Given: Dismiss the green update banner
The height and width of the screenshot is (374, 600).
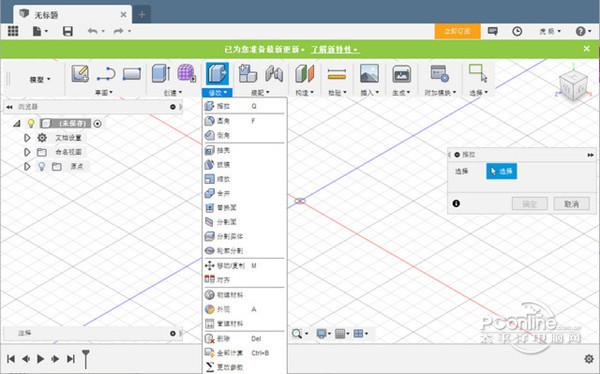Looking at the screenshot, I should pos(587,49).
